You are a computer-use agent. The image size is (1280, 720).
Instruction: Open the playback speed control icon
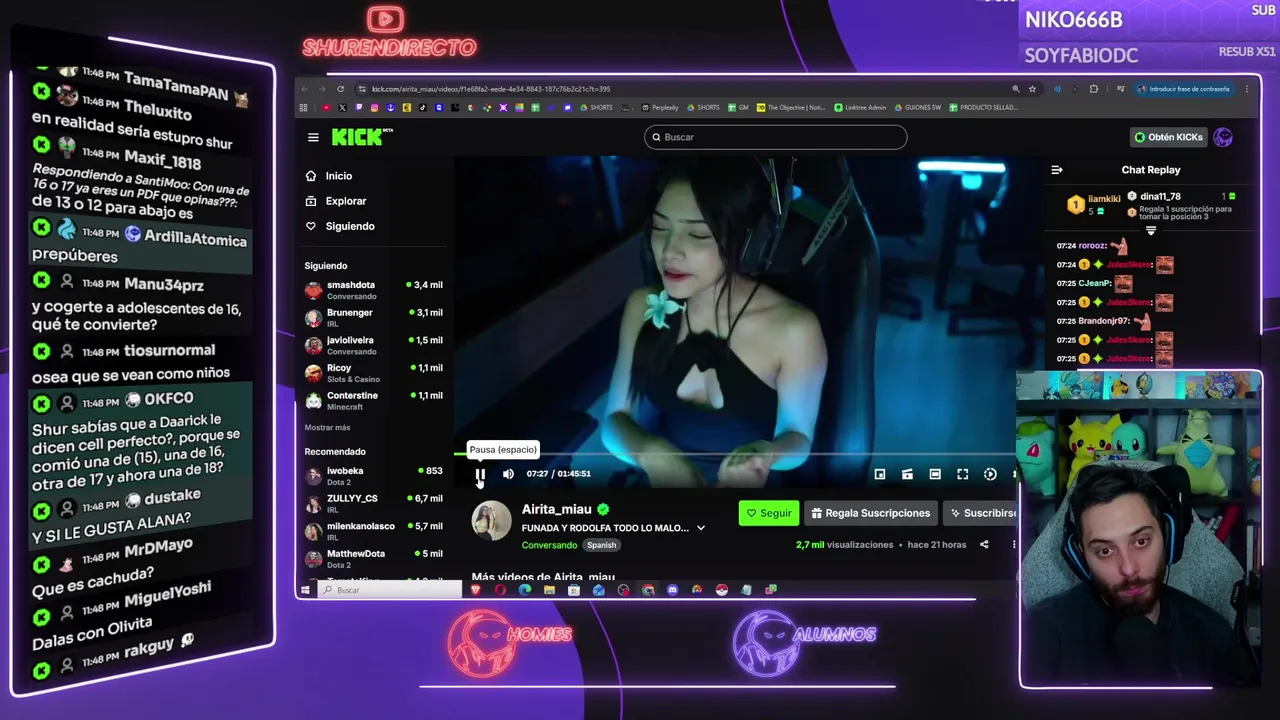(x=990, y=474)
